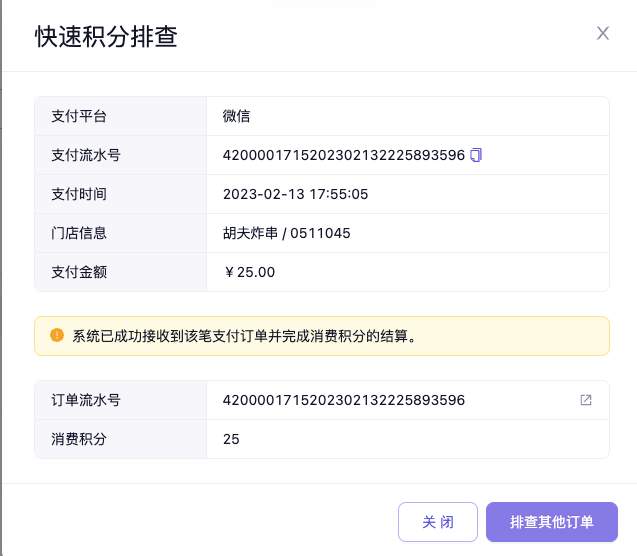The image size is (637, 556).
Task: Click the 订单流水号 label
Action: click(86, 400)
